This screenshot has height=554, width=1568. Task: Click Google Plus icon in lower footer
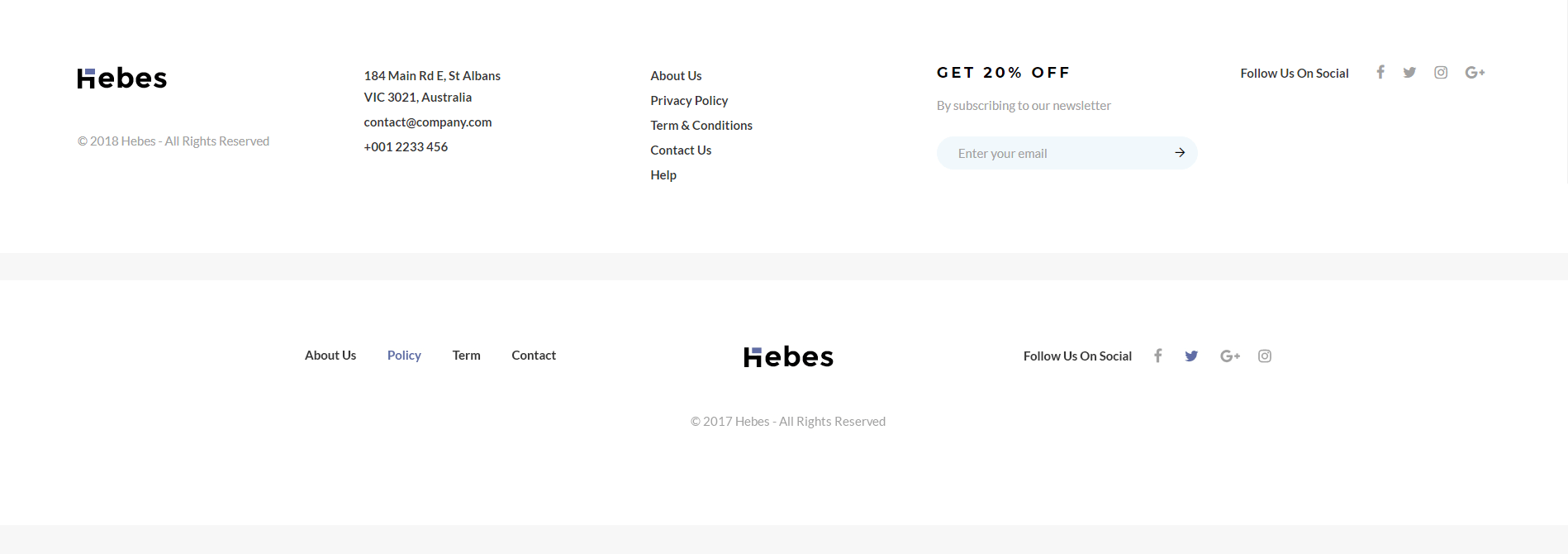pyautogui.click(x=1230, y=356)
